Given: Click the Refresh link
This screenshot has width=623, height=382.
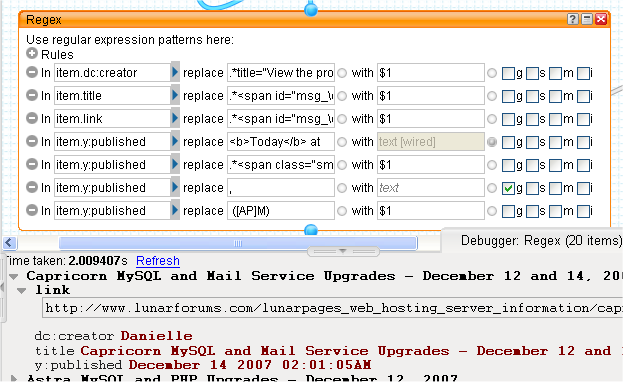Looking at the screenshot, I should pos(158,261).
